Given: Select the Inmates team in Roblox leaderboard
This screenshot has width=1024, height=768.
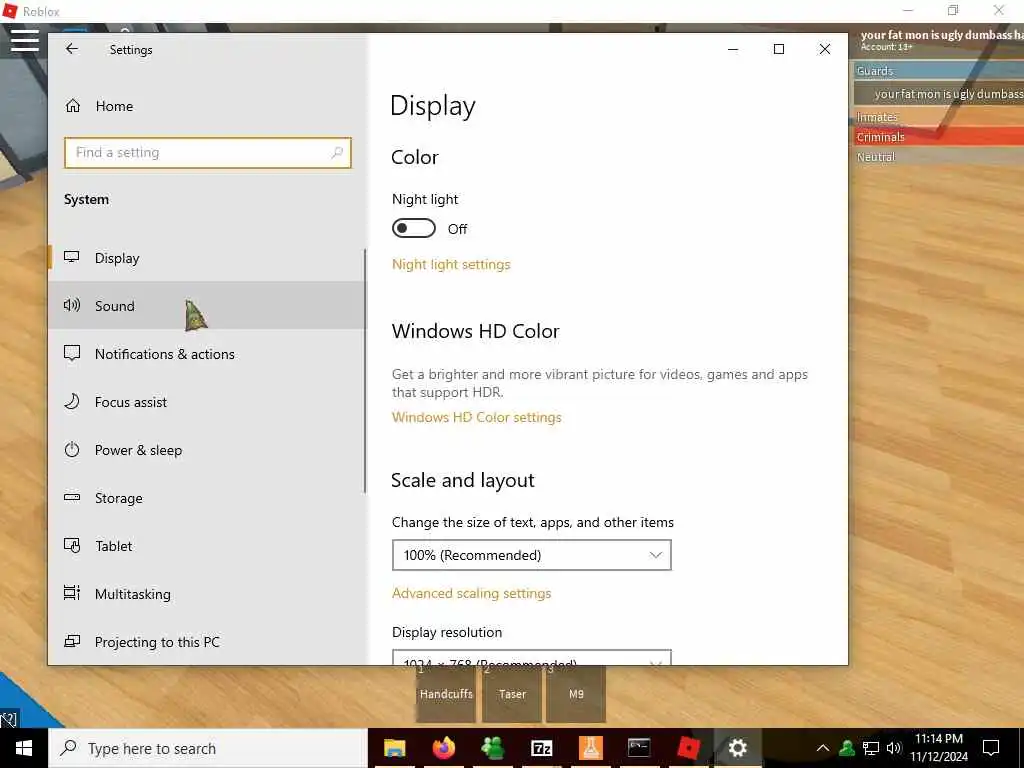Looking at the screenshot, I should click(x=938, y=117).
